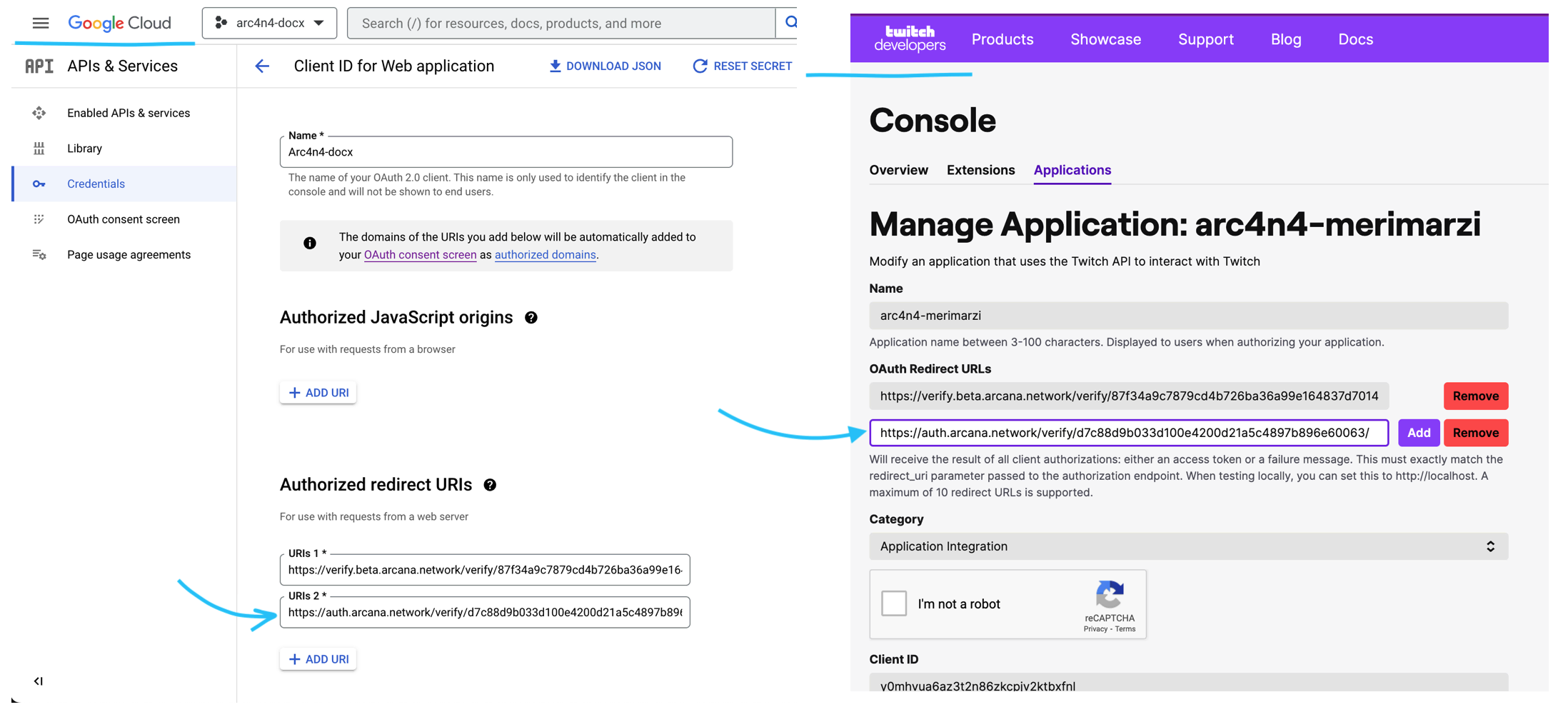Switch to the Extensions tab in Console
The image size is (1568, 717).
click(980, 170)
